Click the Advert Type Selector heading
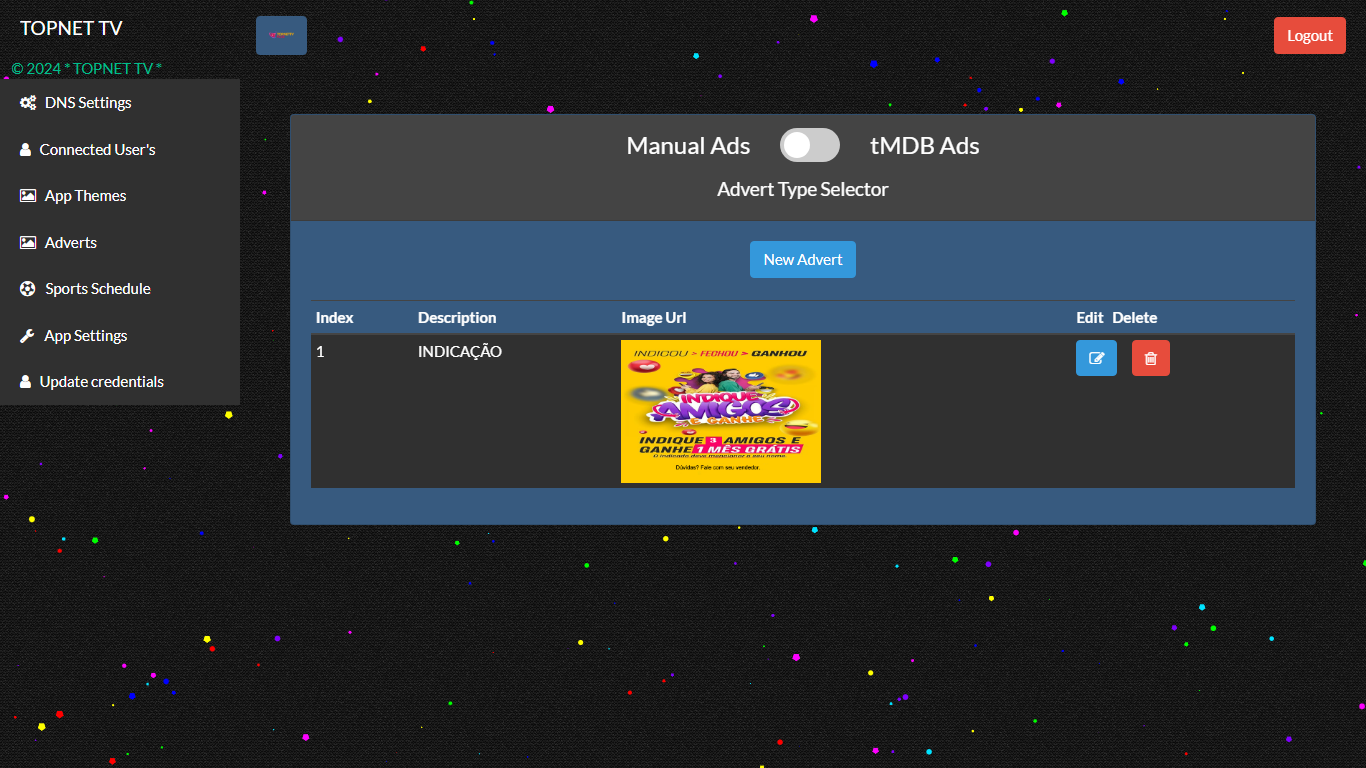1366x768 pixels. click(803, 189)
